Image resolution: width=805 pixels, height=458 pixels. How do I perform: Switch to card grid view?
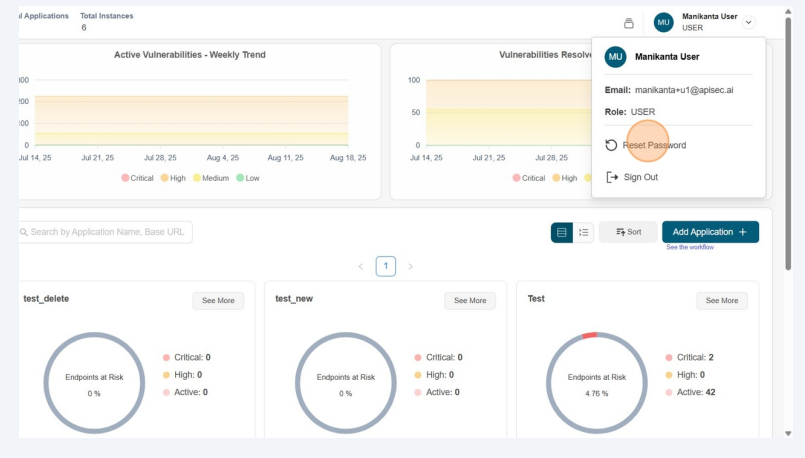562,232
